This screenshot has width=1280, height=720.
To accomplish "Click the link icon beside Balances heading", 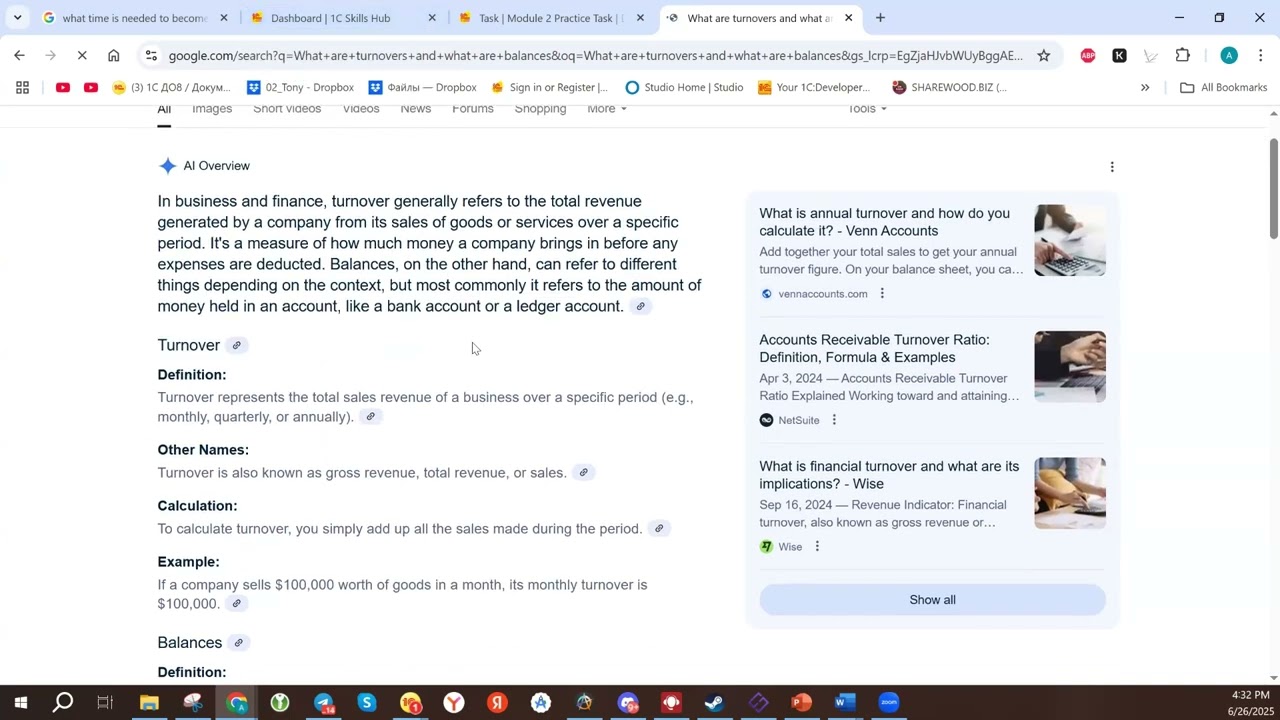I will (x=238, y=642).
